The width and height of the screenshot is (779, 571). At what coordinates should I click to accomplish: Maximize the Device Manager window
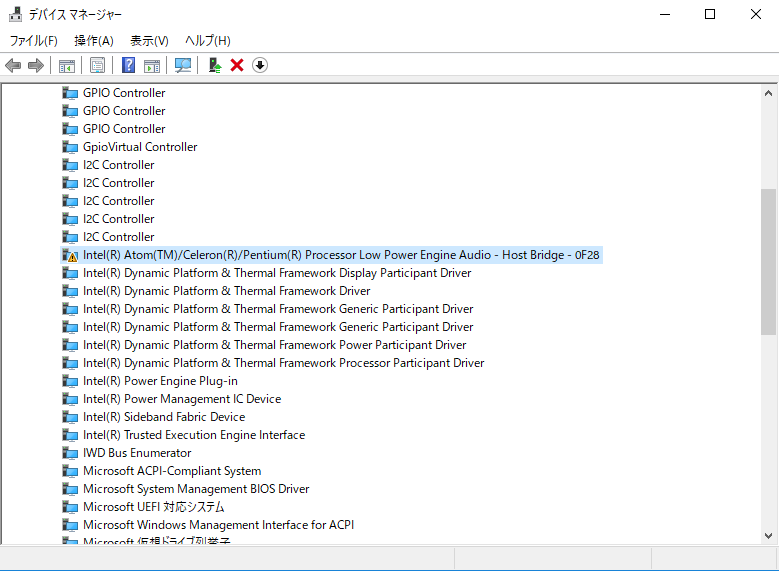click(710, 14)
